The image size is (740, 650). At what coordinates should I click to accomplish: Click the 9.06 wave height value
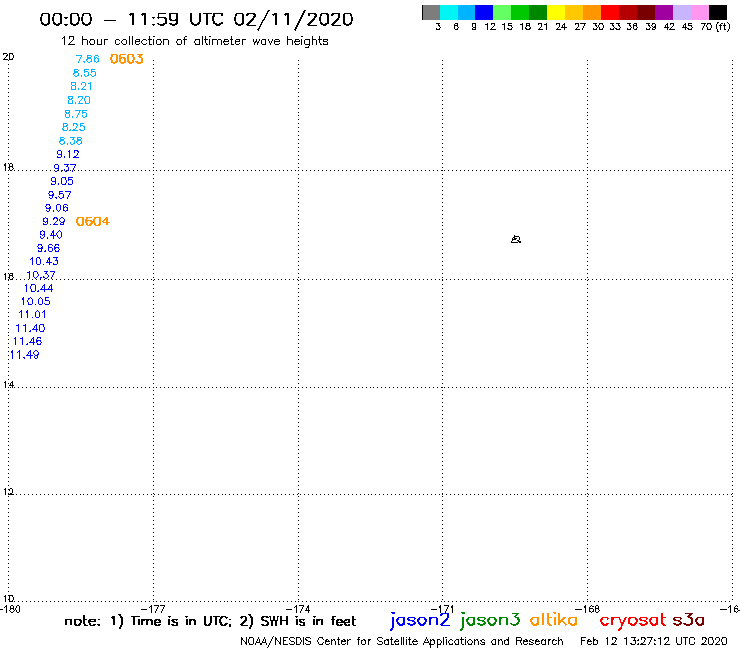[x=57, y=208]
